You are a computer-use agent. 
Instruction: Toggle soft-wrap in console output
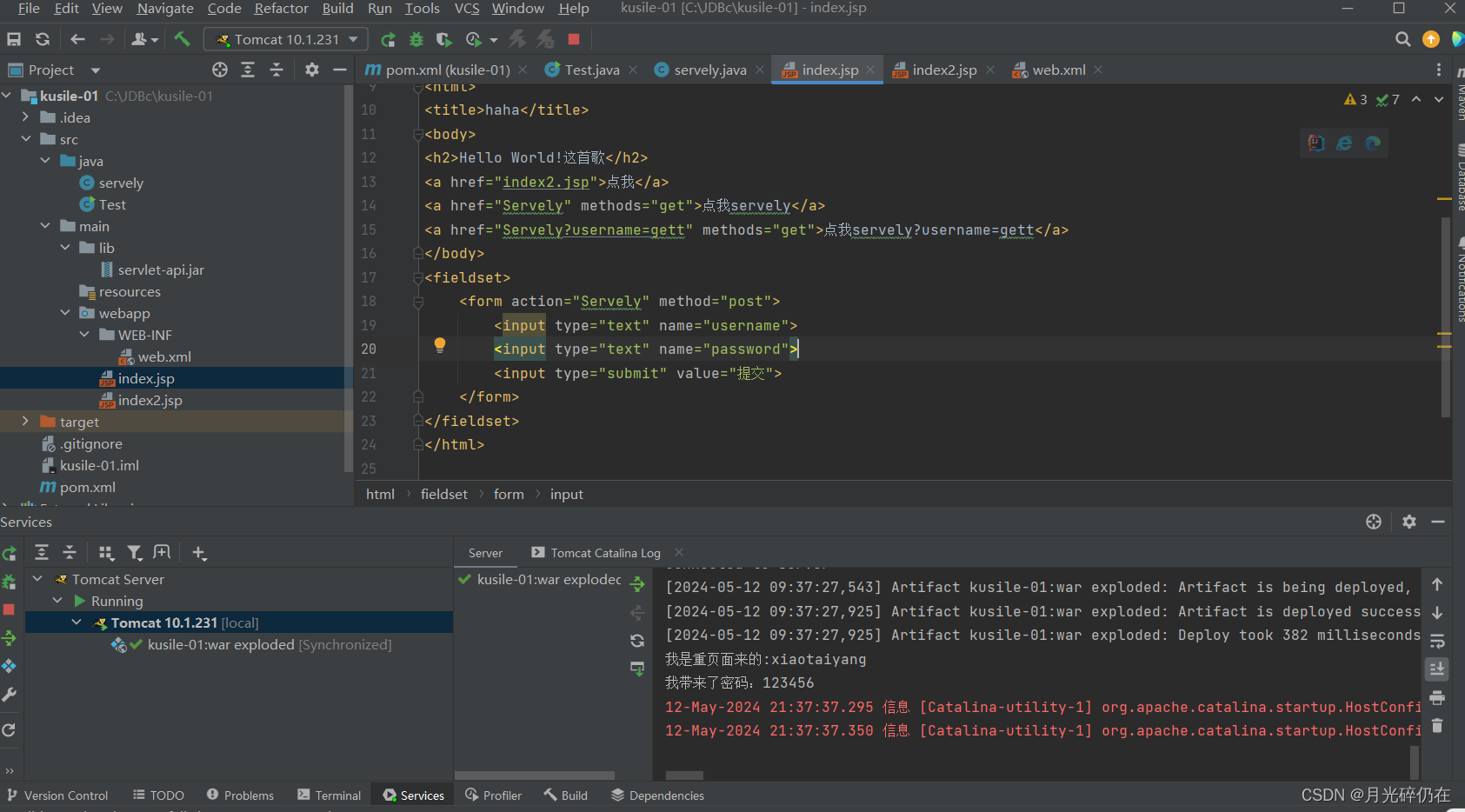(x=1437, y=642)
